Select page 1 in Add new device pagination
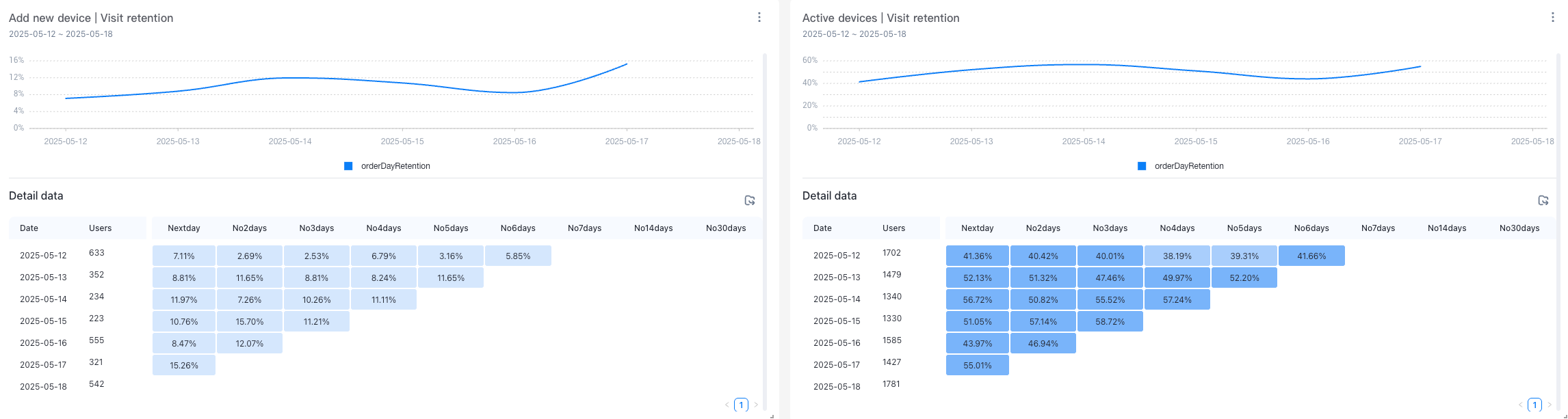1568x419 pixels. pyautogui.click(x=741, y=405)
